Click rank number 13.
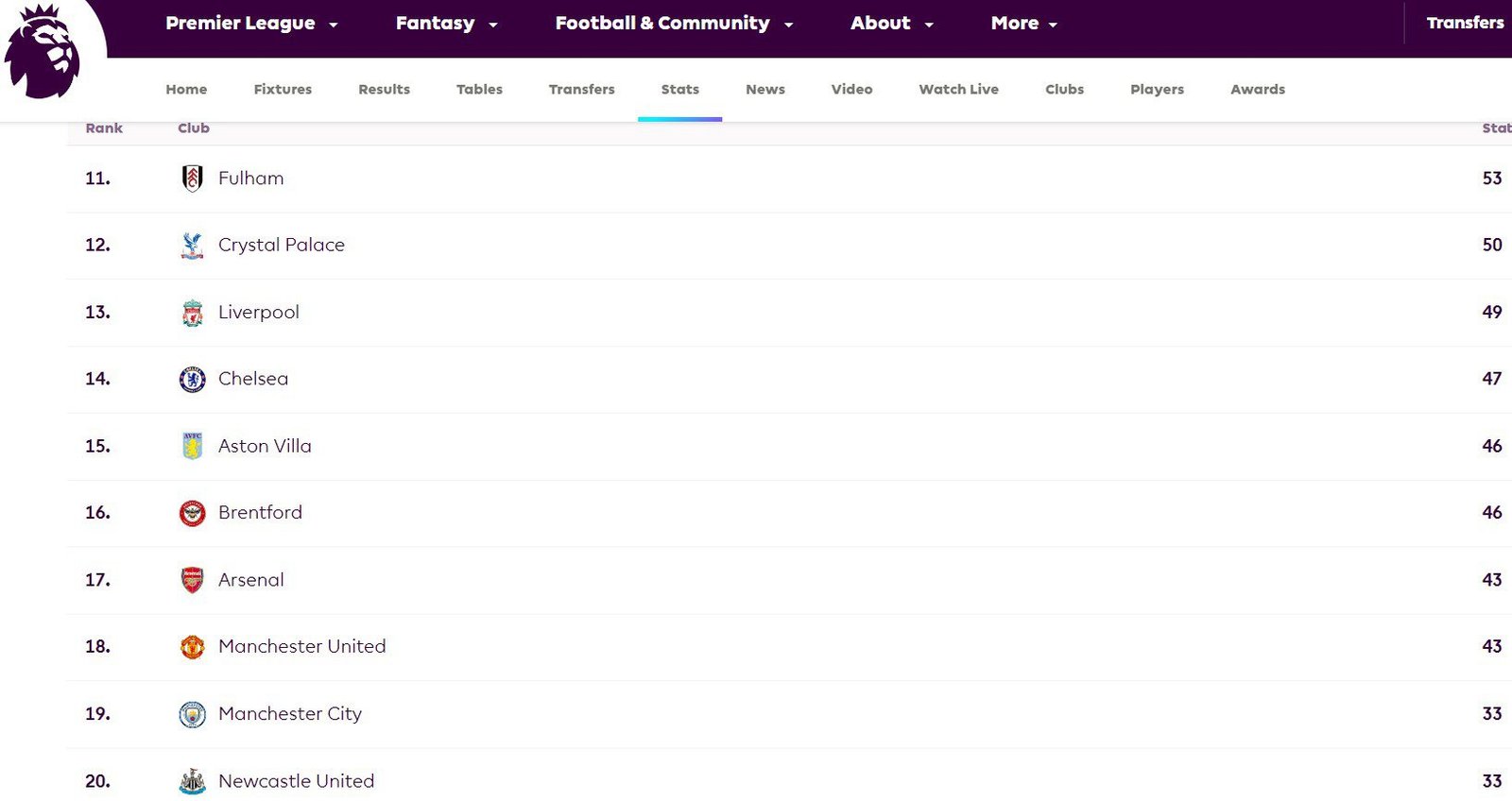Viewport: 1512px width, 801px height. coord(97,313)
